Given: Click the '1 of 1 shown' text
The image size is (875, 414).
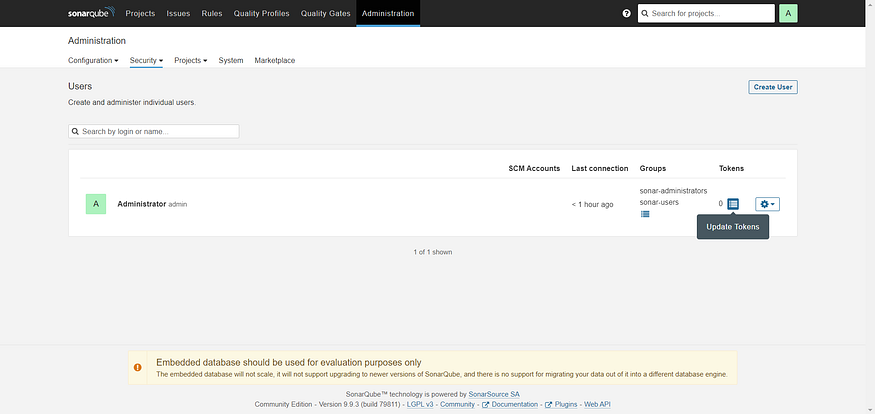Looking at the screenshot, I should tap(432, 252).
